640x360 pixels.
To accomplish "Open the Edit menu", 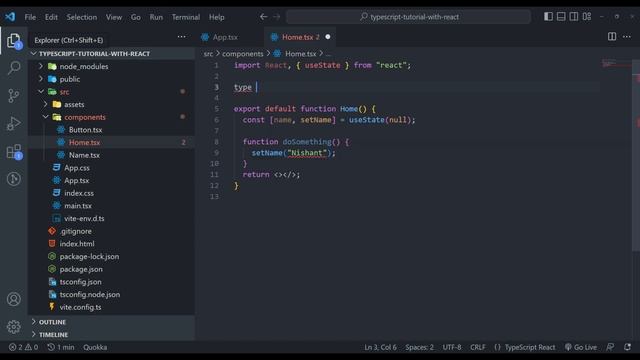I will (x=51, y=17).
